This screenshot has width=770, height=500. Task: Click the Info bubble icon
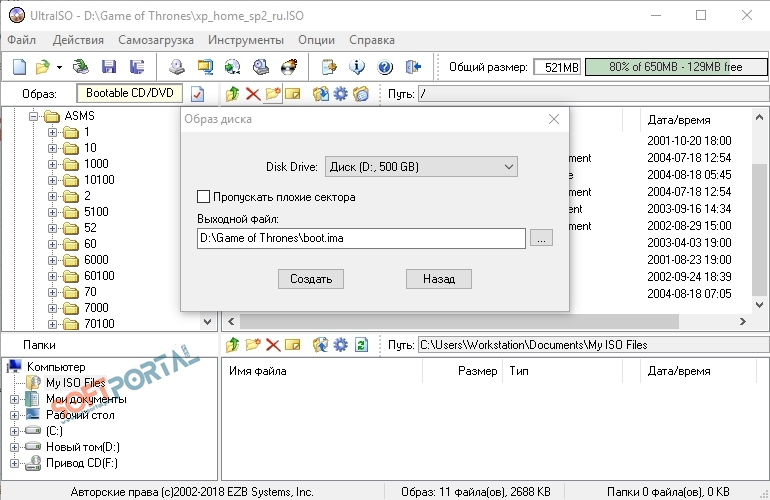pyautogui.click(x=357, y=66)
